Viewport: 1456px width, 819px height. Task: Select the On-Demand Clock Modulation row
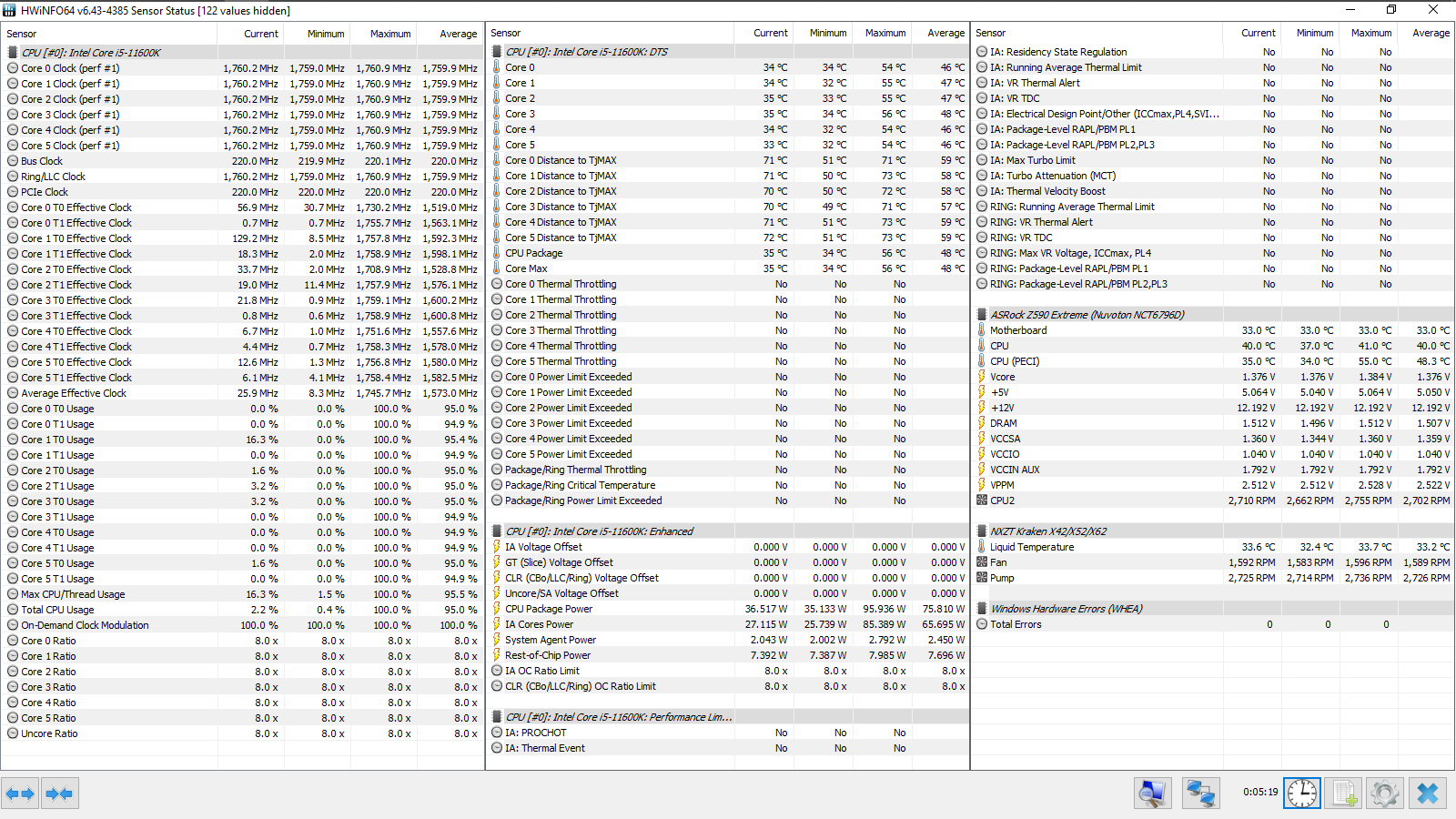pyautogui.click(x=242, y=625)
